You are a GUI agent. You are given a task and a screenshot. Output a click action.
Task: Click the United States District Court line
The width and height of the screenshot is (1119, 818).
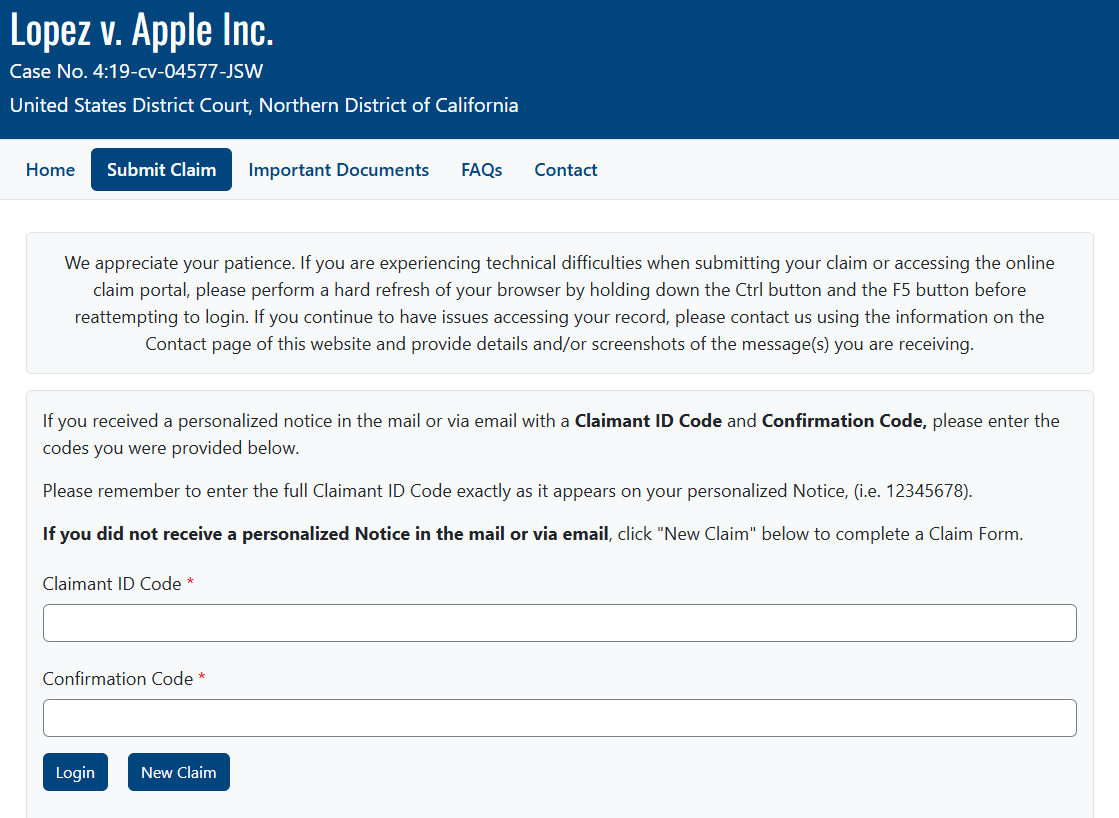(264, 106)
